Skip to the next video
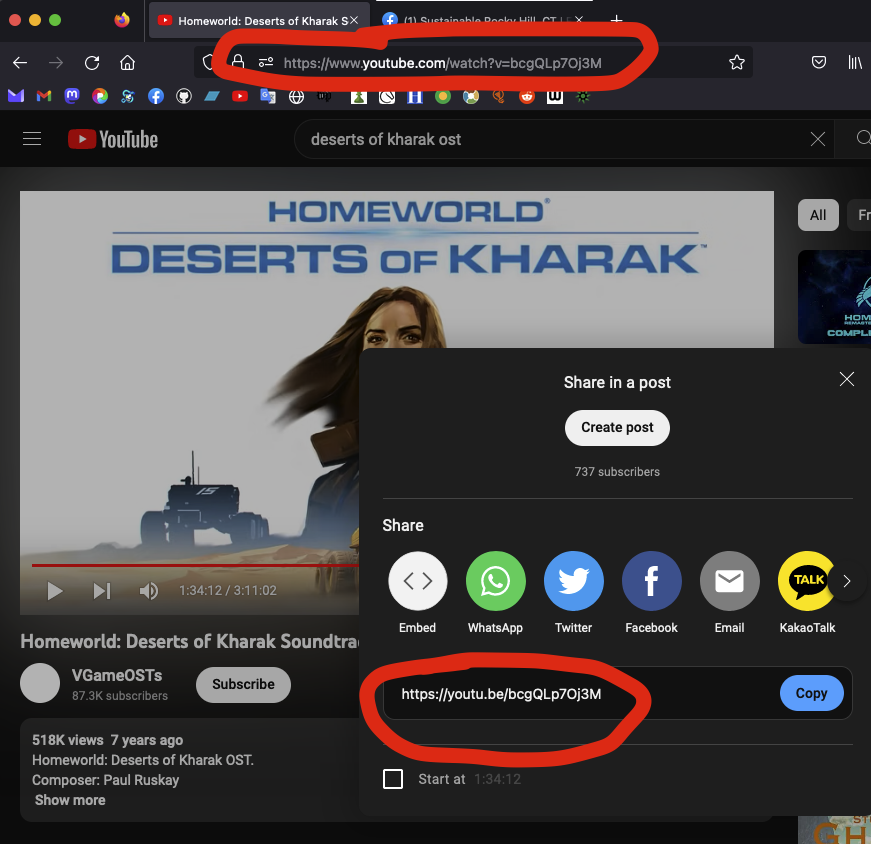The height and width of the screenshot is (844, 871). tap(102, 591)
